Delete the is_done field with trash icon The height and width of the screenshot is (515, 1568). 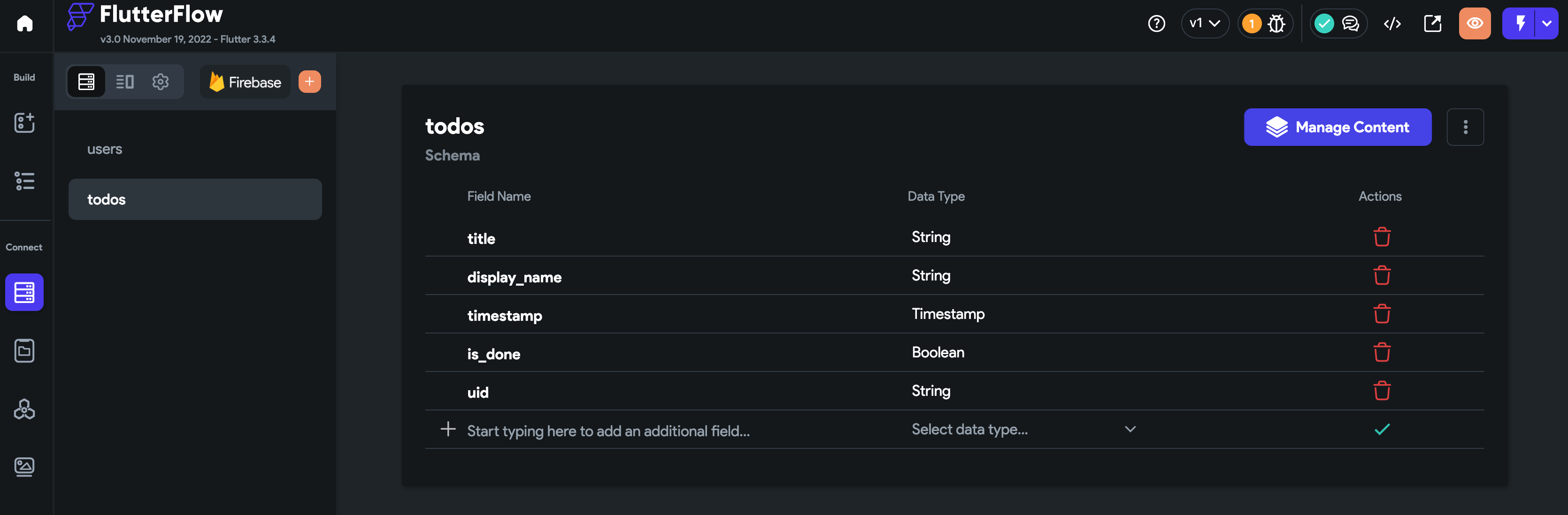tap(1382, 352)
